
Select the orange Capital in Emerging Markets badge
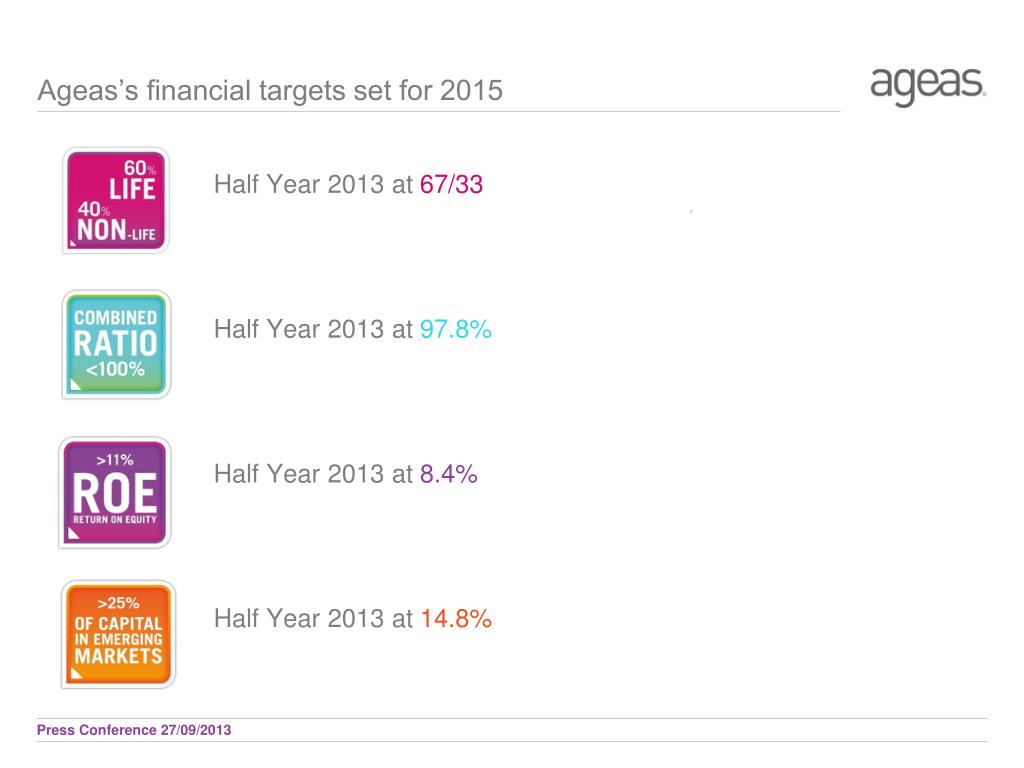118,634
